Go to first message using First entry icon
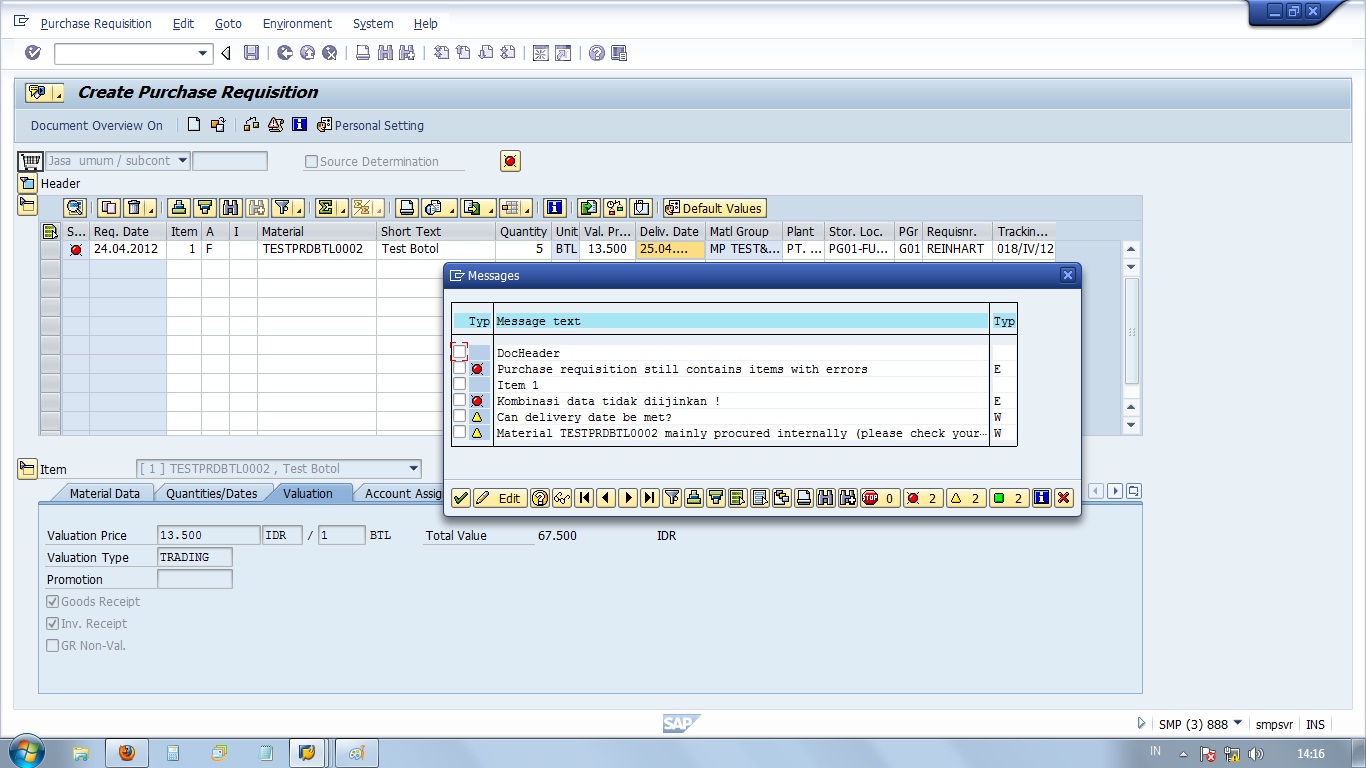 pos(584,498)
